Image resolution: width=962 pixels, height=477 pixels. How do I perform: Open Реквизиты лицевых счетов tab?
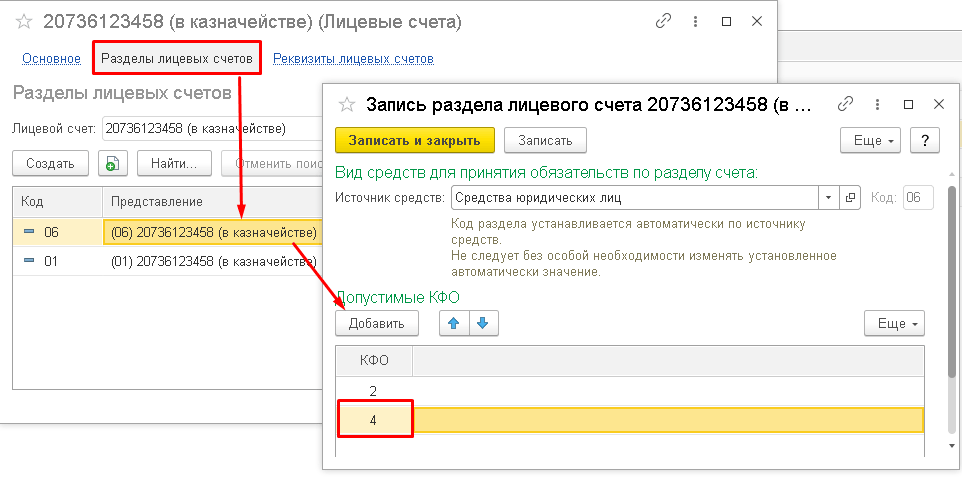coord(353,58)
